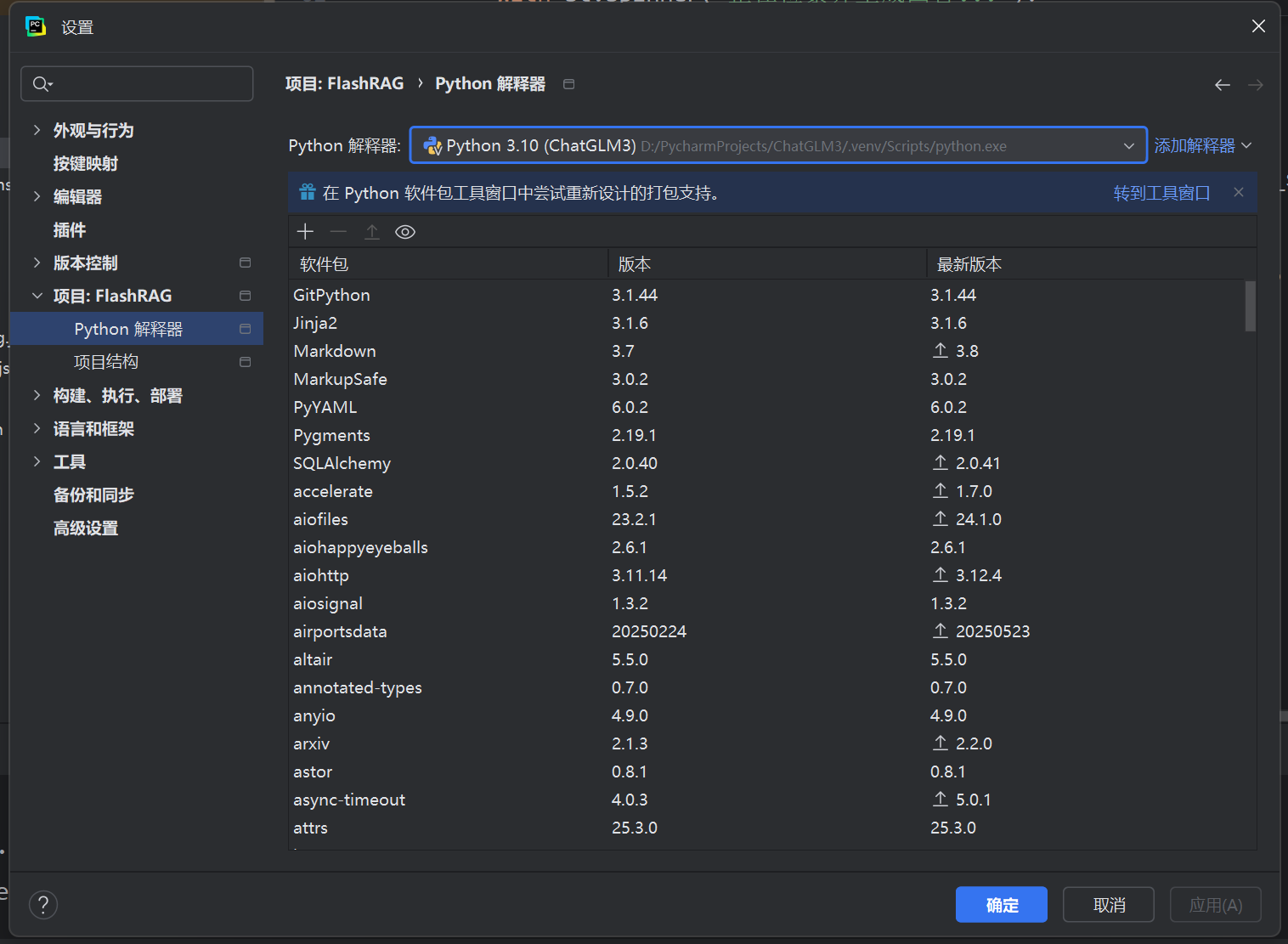The height and width of the screenshot is (944, 1288).
Task: Click 取消 button
Action: 1109,905
